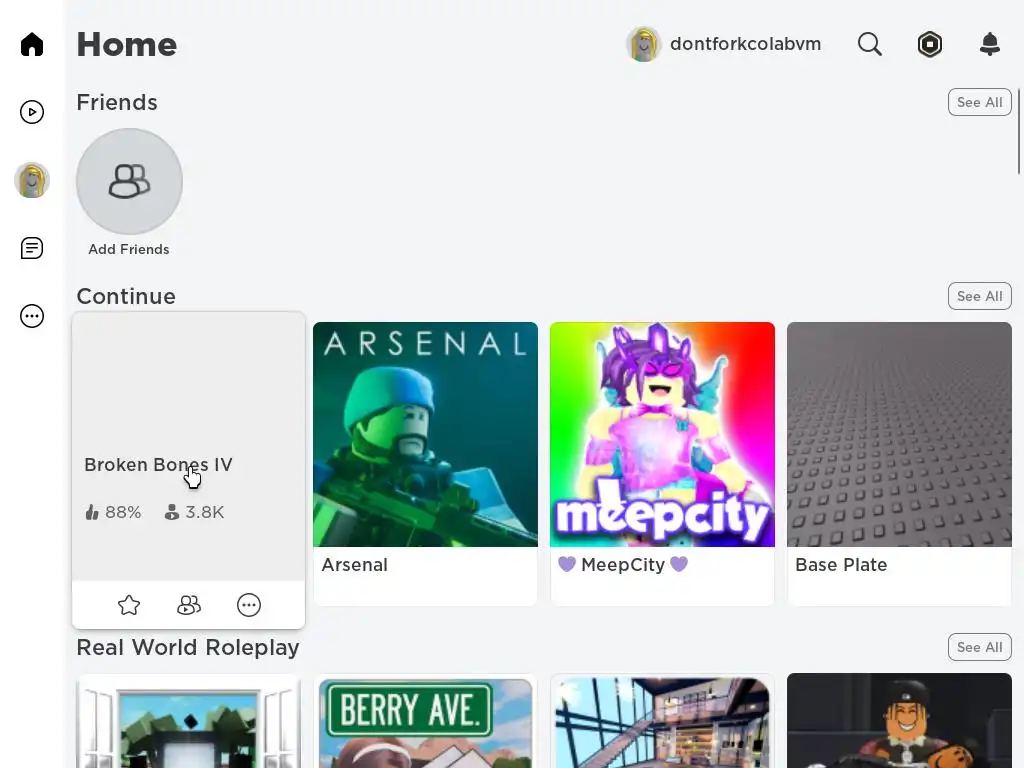Click the Friends section heading
The height and width of the screenshot is (768, 1024).
(x=117, y=103)
